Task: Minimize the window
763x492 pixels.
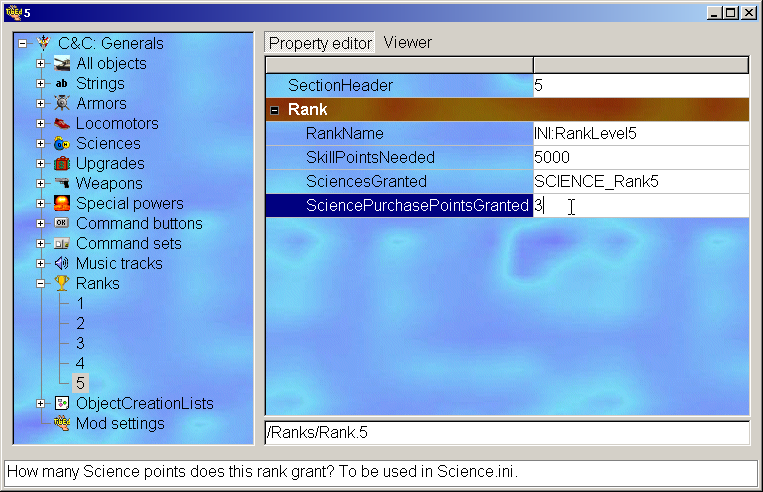Action: click(713, 13)
